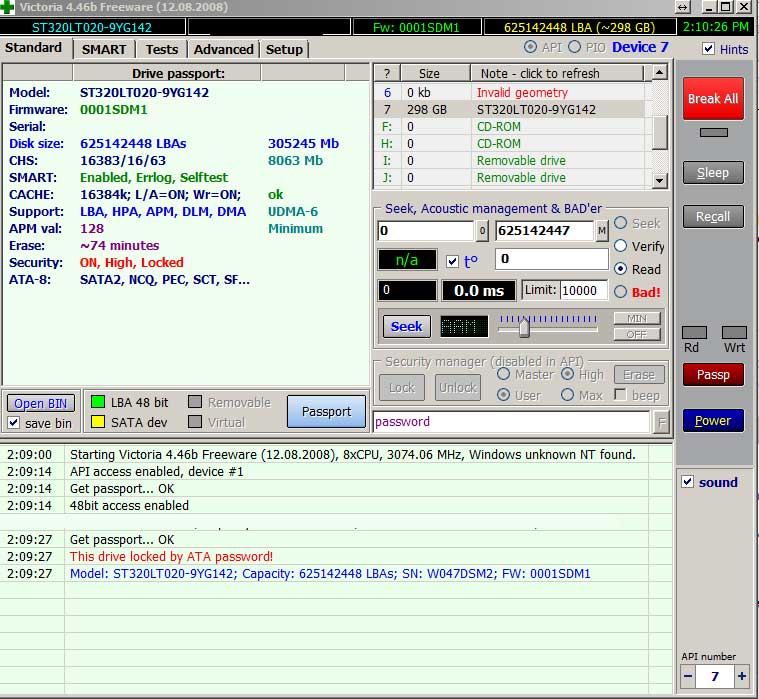Click the 'Device 7' label

click(x=640, y=47)
